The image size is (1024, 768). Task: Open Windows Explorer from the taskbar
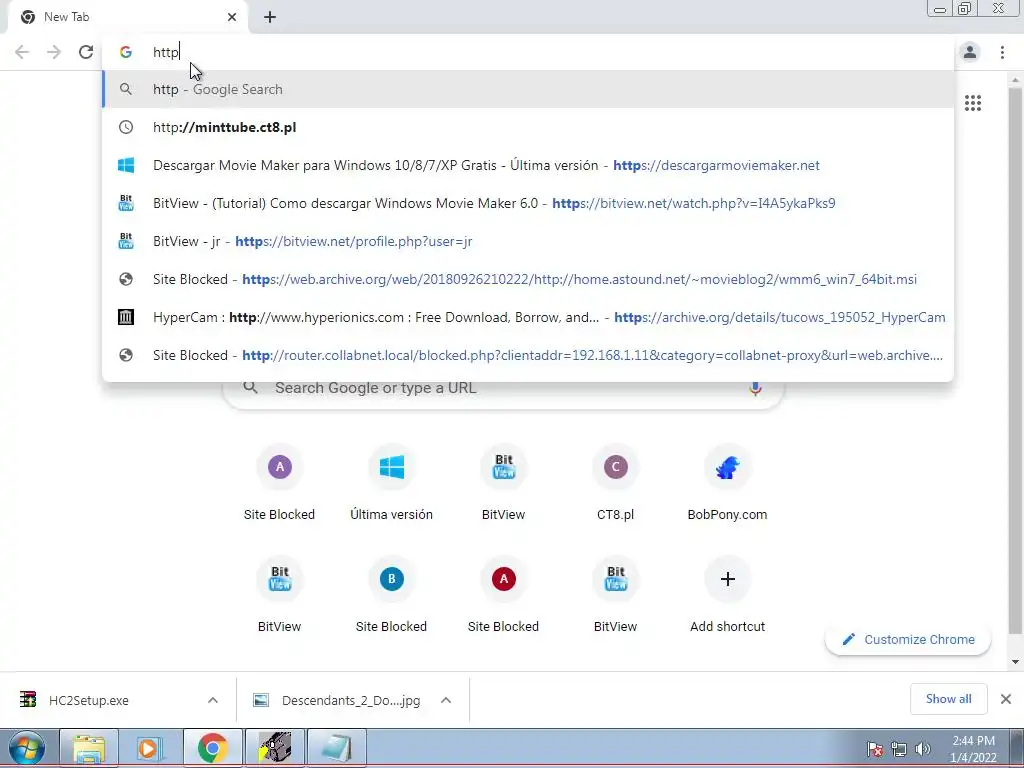89,748
